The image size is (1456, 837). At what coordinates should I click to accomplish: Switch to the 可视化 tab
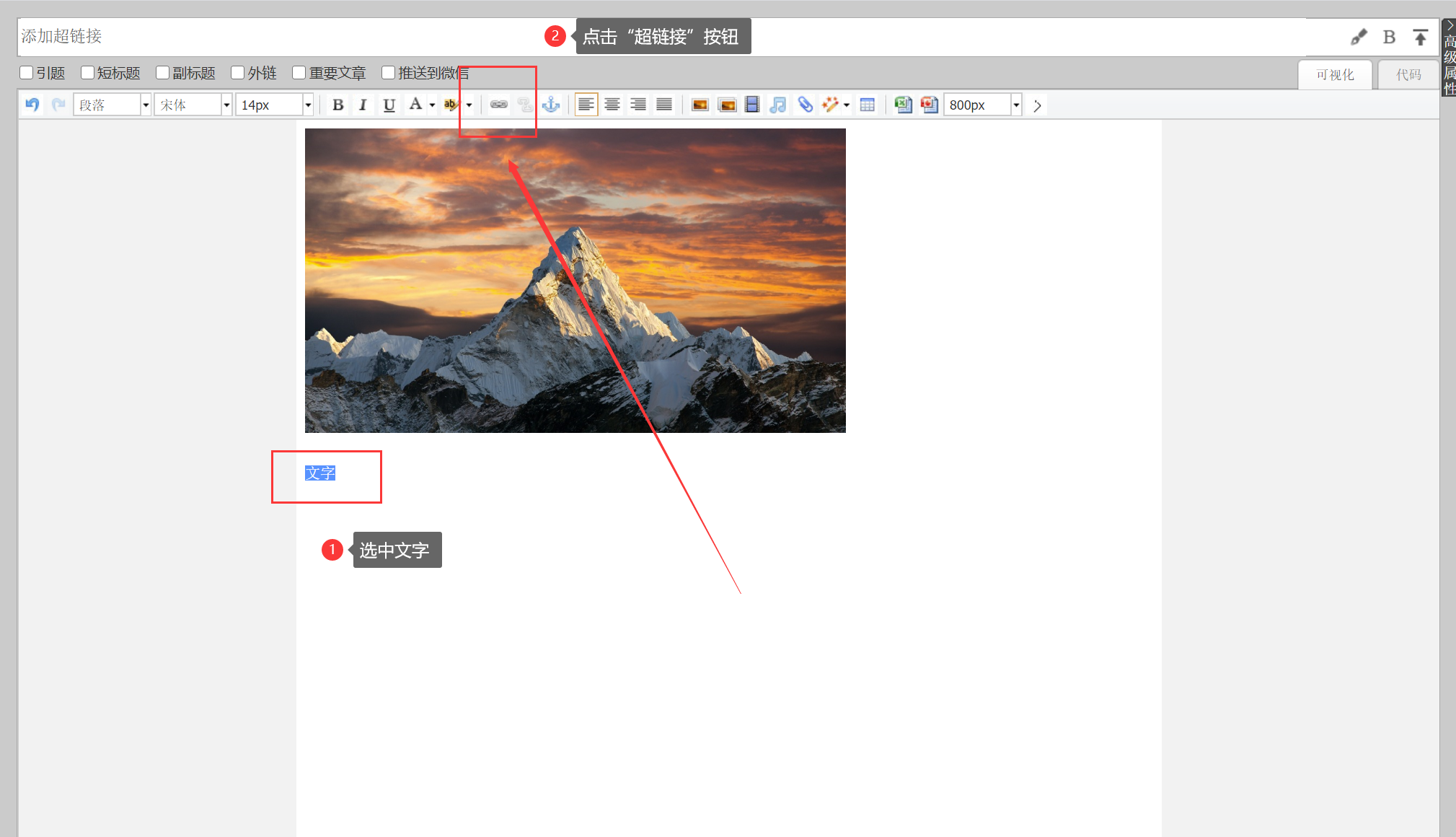[1335, 75]
